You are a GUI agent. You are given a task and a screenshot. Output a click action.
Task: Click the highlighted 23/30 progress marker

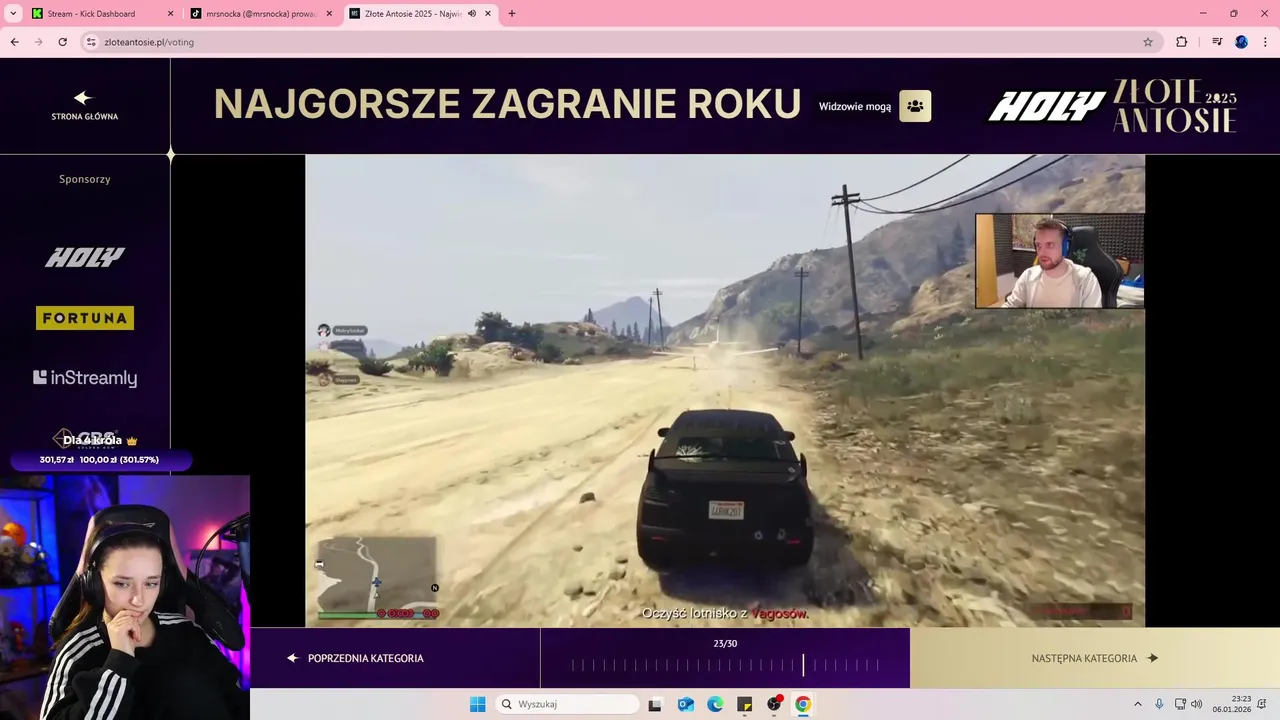point(803,665)
